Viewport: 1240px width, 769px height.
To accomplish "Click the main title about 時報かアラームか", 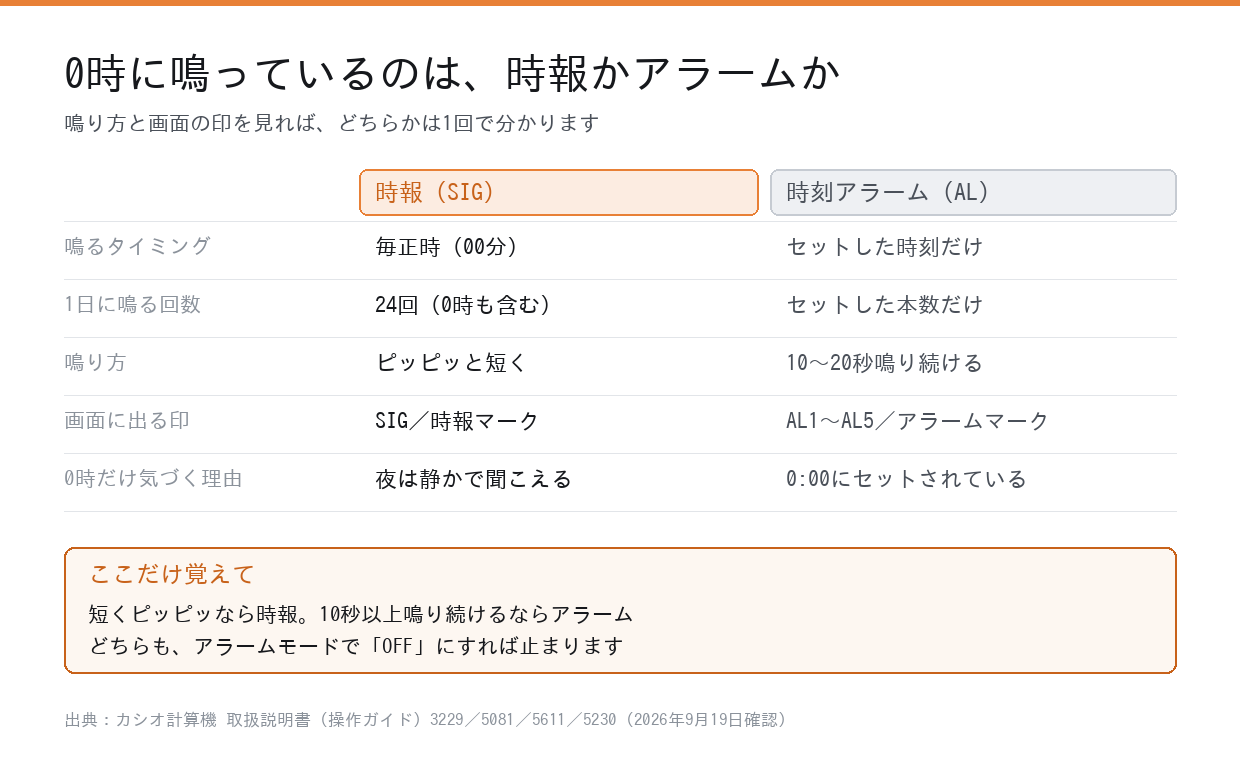I will pos(452,74).
